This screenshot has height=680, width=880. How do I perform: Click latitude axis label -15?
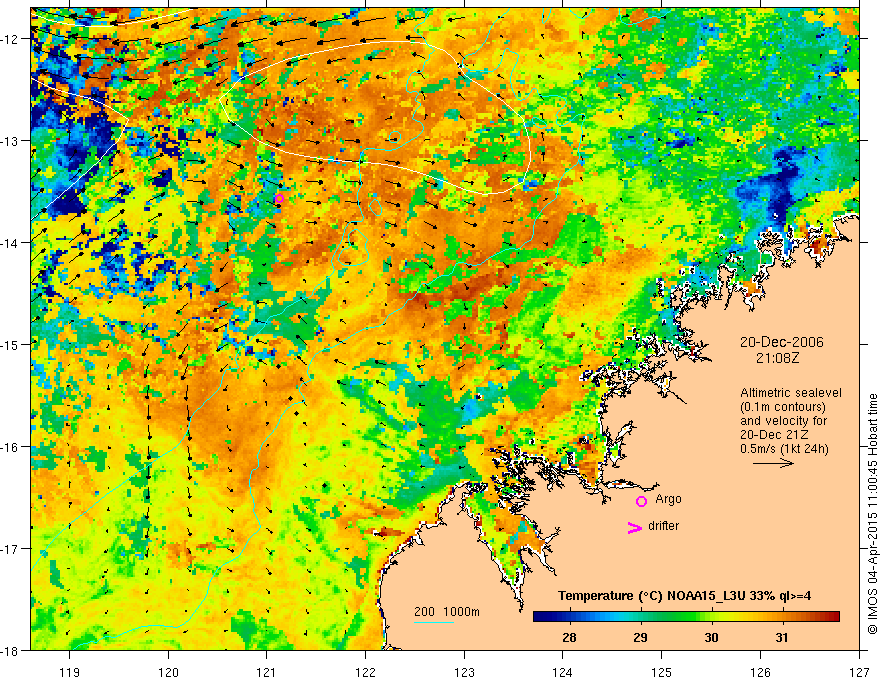[x=11, y=344]
